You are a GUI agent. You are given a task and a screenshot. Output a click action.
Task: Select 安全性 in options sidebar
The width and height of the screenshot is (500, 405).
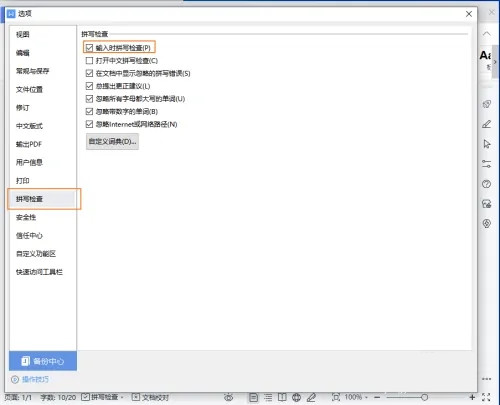26,217
